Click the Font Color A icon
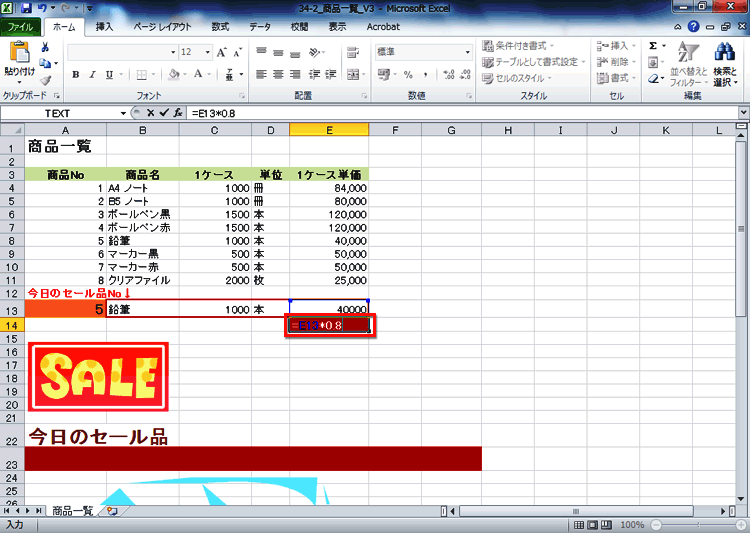This screenshot has height=533, width=750. click(x=198, y=75)
